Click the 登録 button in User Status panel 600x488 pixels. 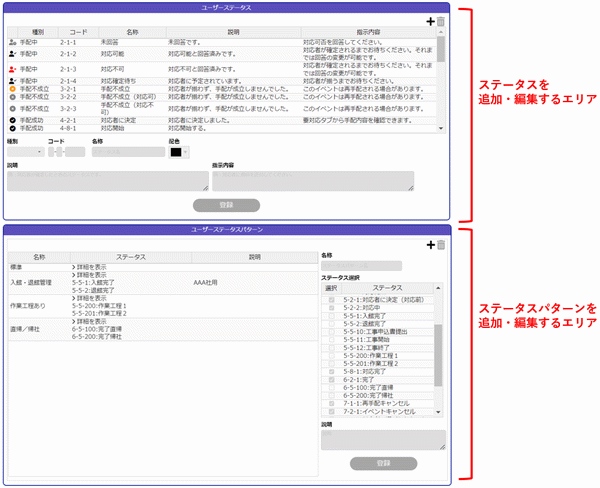pyautogui.click(x=227, y=204)
